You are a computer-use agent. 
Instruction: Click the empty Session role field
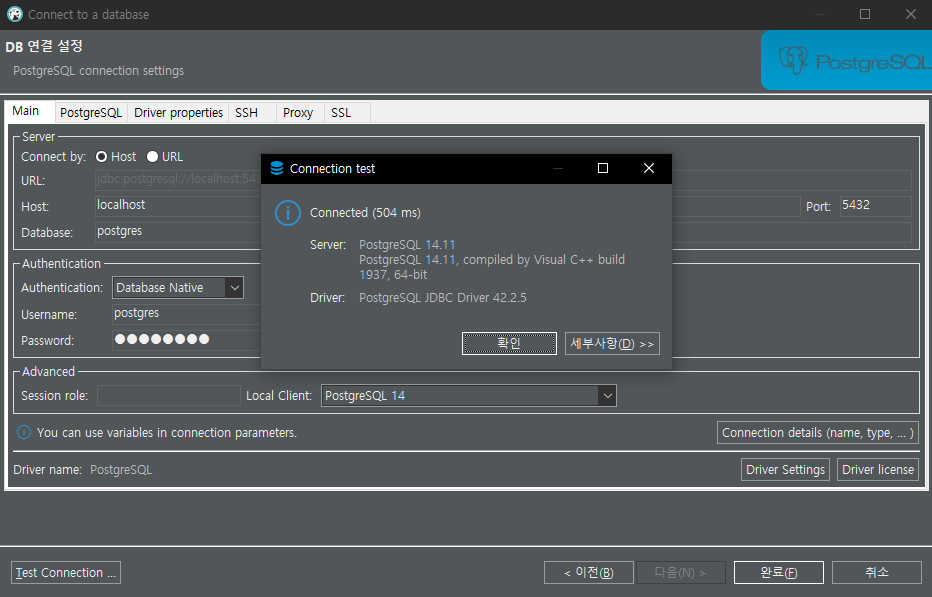pos(169,395)
